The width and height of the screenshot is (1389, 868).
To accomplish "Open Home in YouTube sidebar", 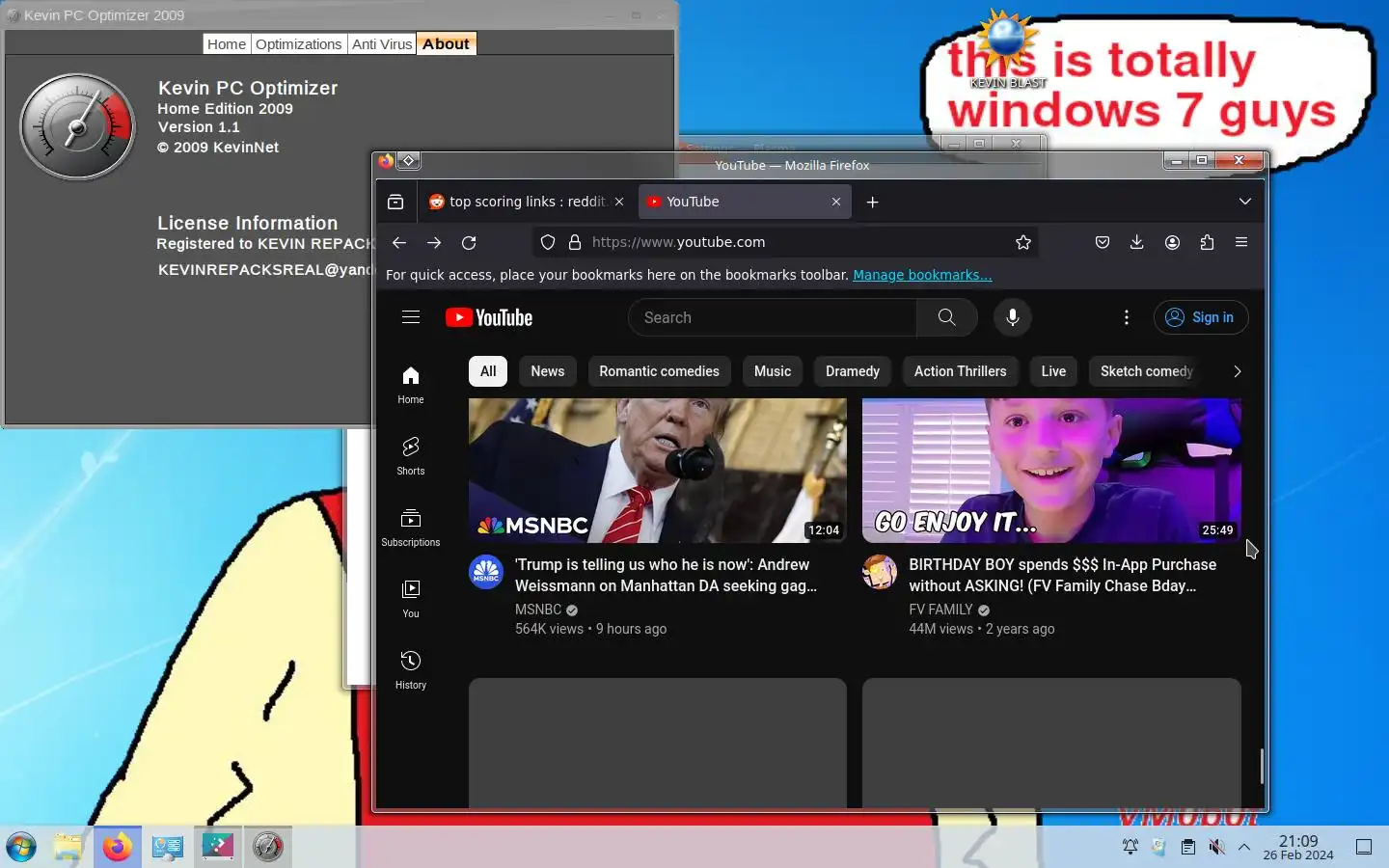I will [x=411, y=385].
